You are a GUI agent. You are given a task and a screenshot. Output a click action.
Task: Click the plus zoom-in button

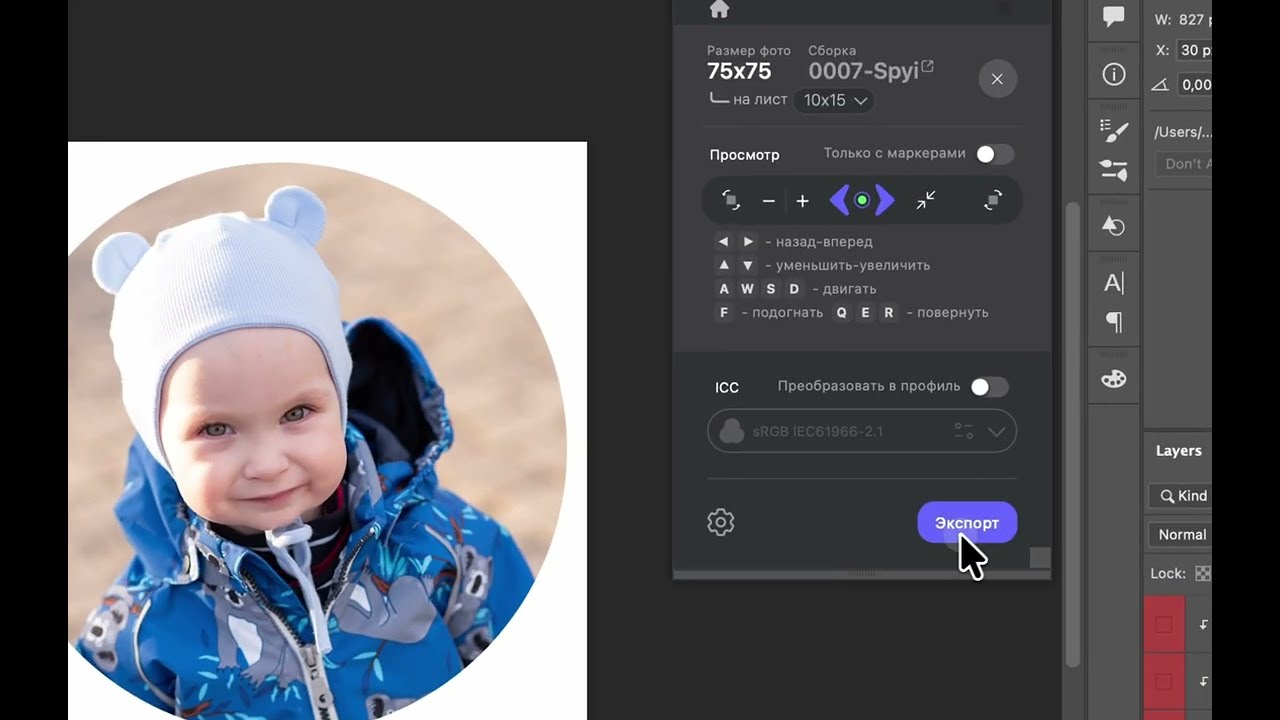802,201
